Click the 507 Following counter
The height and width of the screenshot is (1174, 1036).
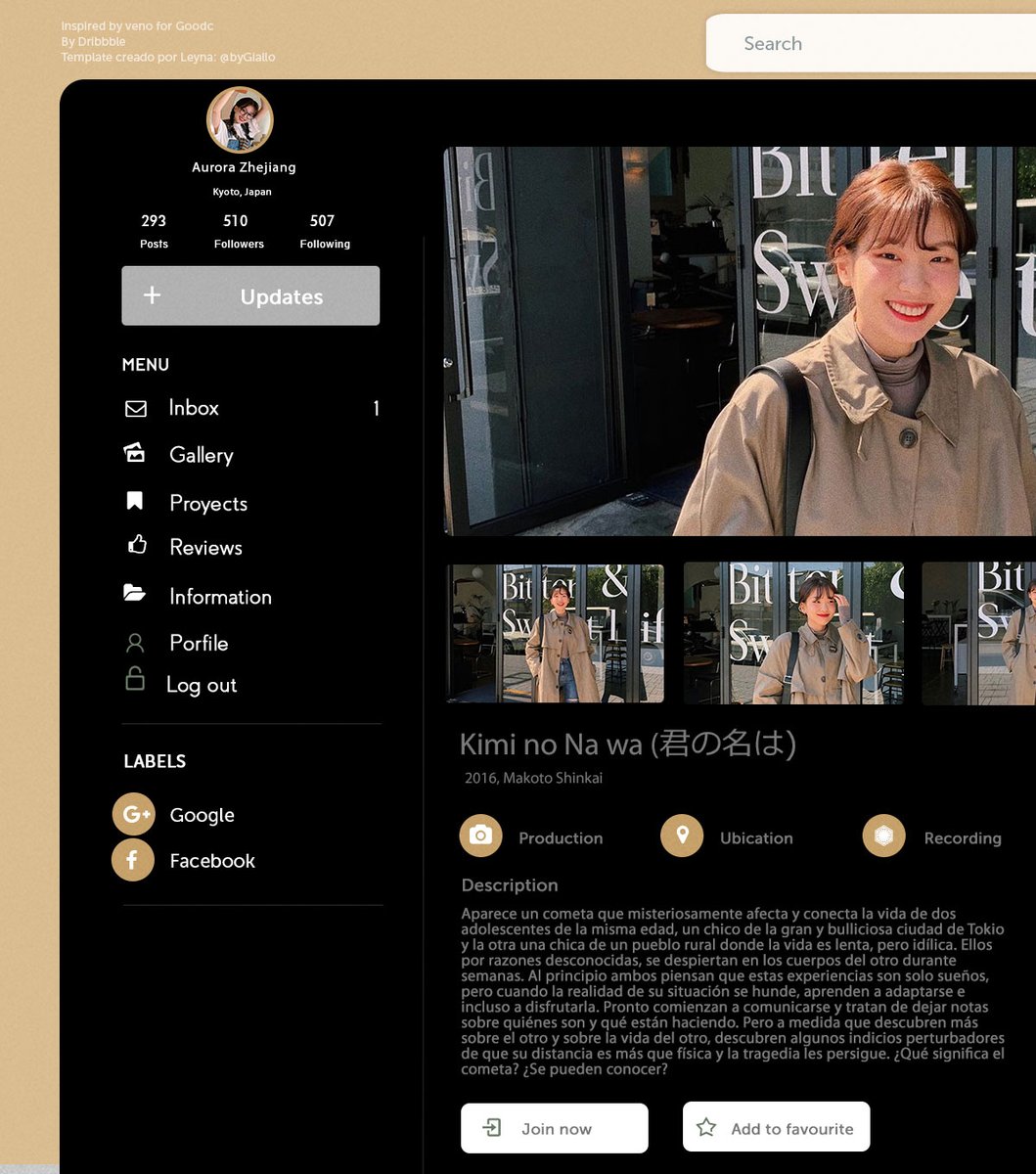point(325,231)
